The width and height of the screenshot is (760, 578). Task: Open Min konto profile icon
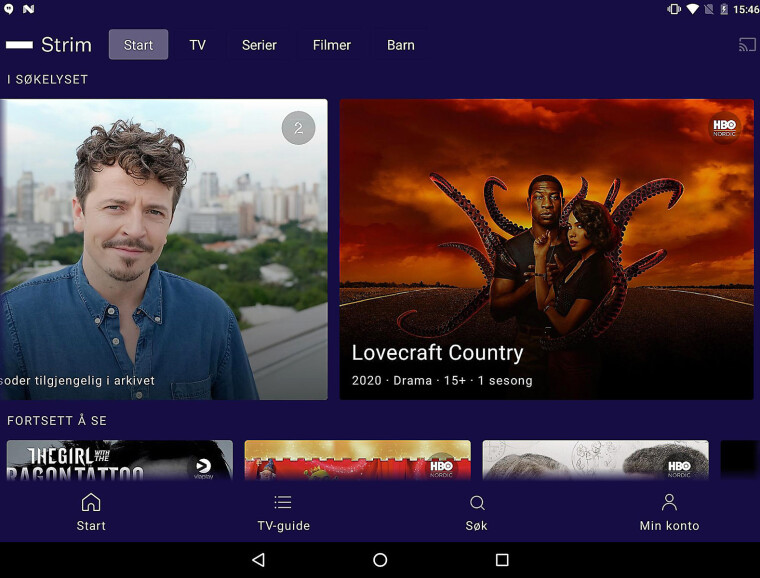coord(669,503)
